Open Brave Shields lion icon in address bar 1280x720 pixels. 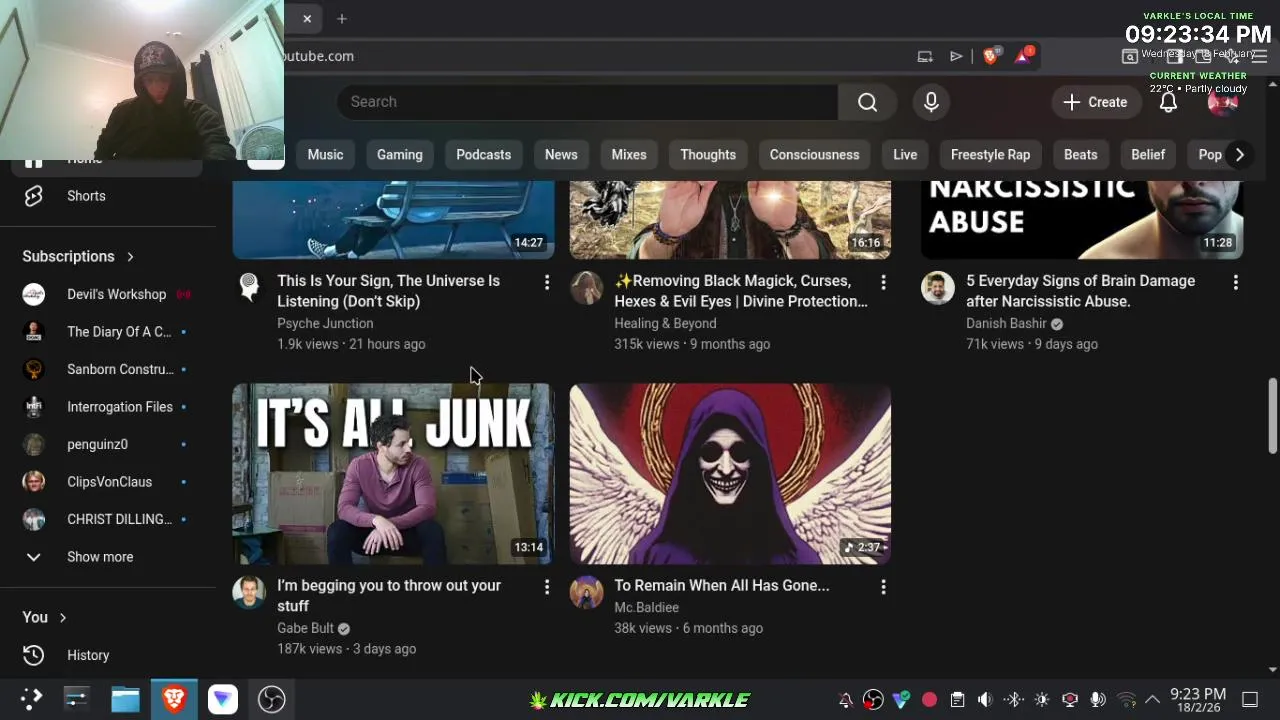tap(990, 56)
